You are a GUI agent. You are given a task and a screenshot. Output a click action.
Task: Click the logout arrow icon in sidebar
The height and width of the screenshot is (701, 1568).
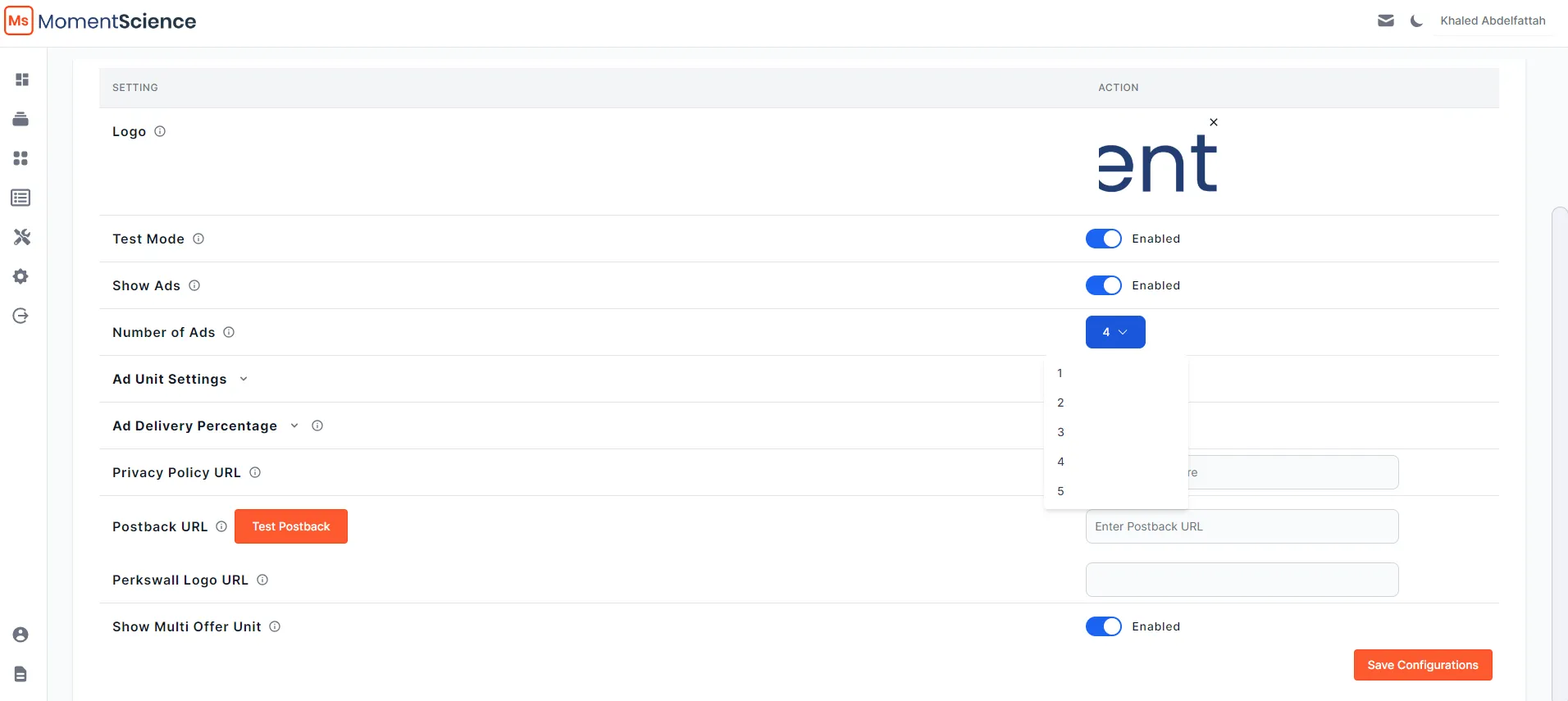21,316
